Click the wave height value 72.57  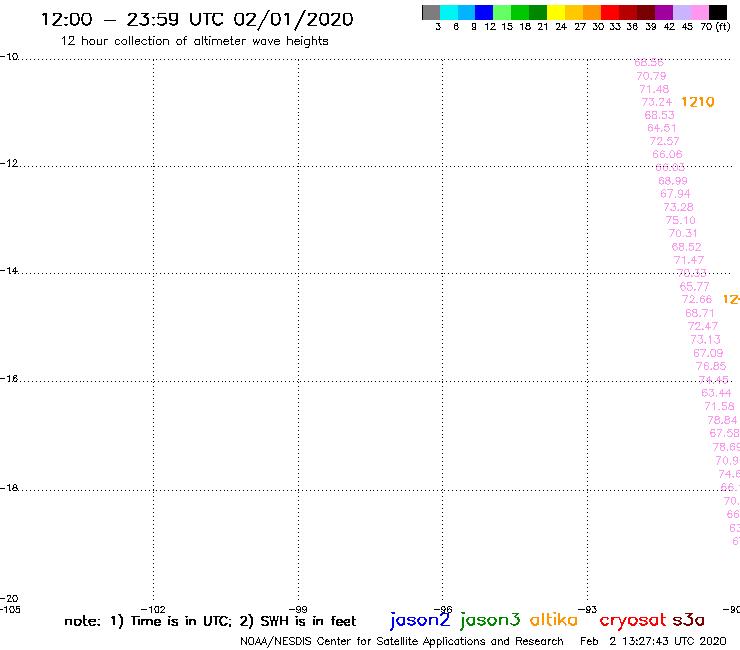(664, 141)
